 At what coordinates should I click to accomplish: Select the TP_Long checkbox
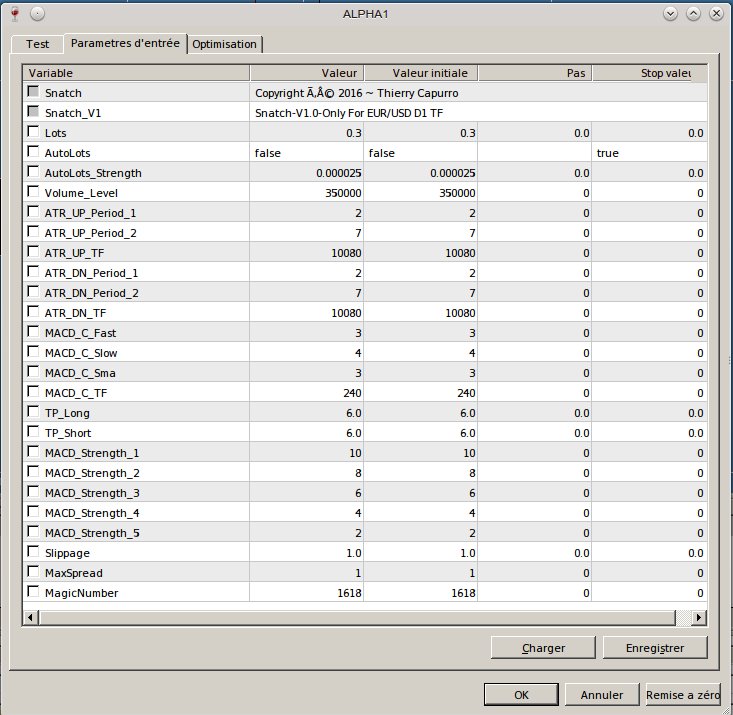click(x=34, y=412)
